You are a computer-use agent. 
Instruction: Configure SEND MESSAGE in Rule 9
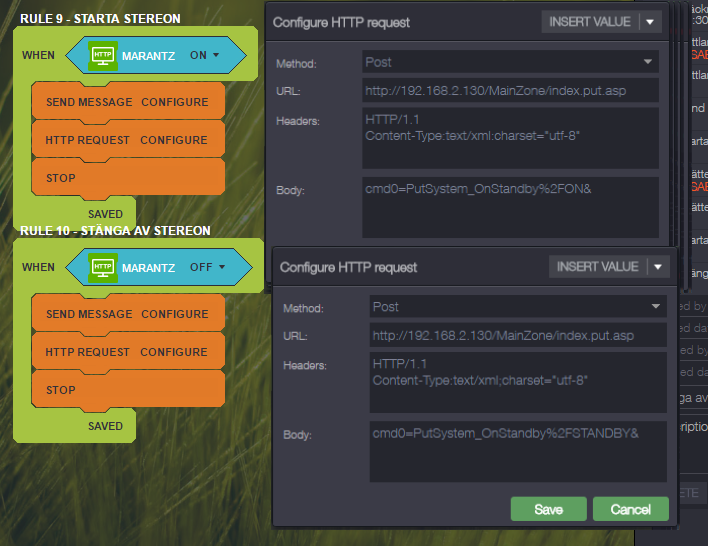pyautogui.click(x=174, y=102)
